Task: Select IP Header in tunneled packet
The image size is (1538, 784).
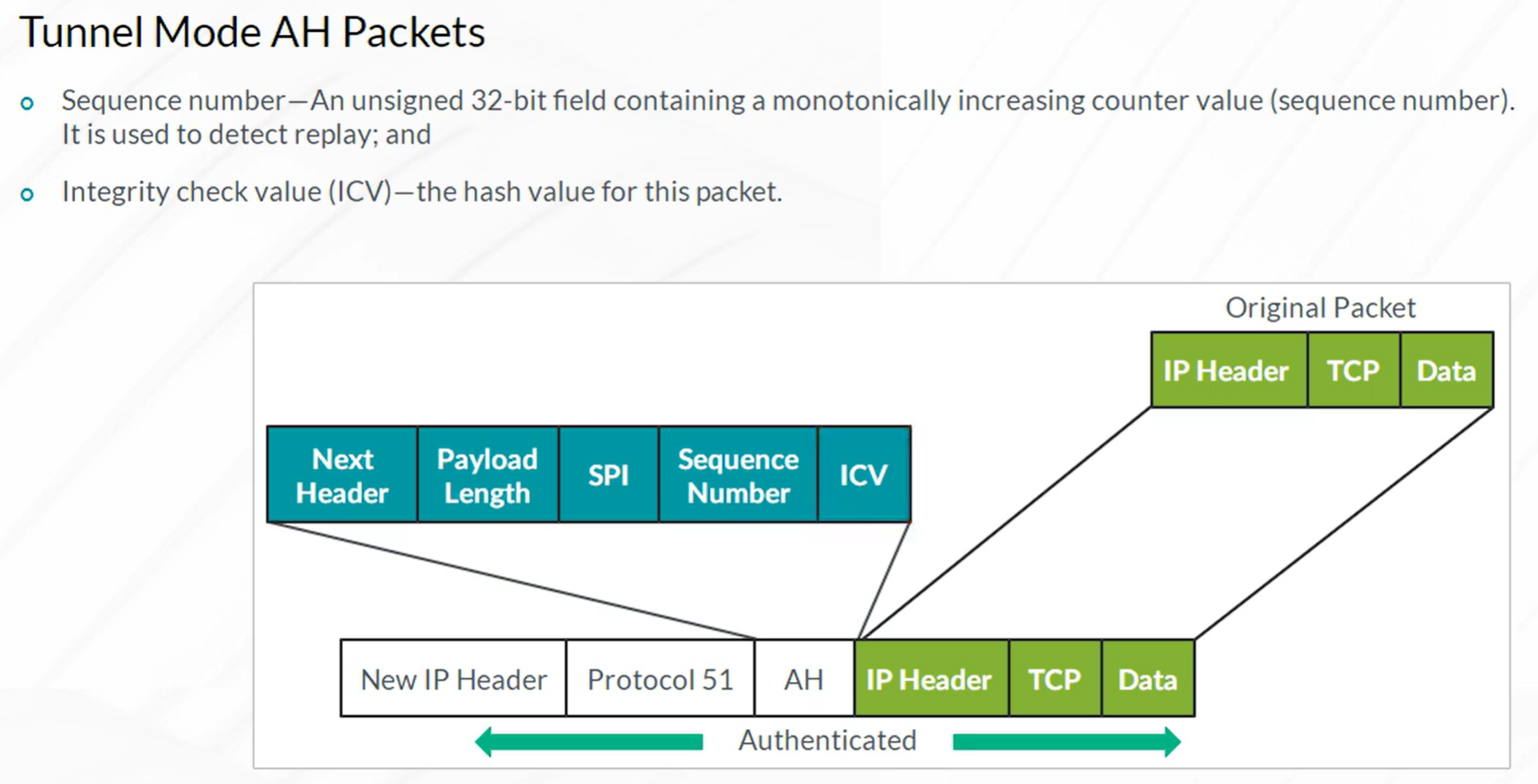Action: (x=931, y=679)
